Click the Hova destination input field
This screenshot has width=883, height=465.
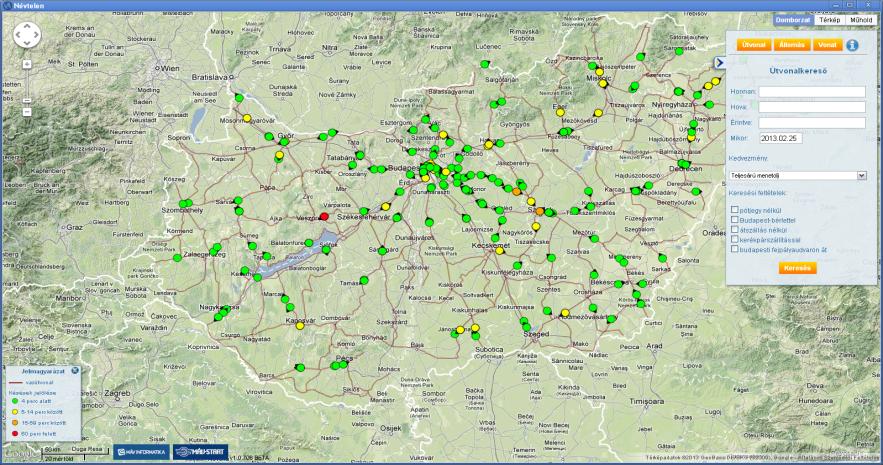coord(811,107)
